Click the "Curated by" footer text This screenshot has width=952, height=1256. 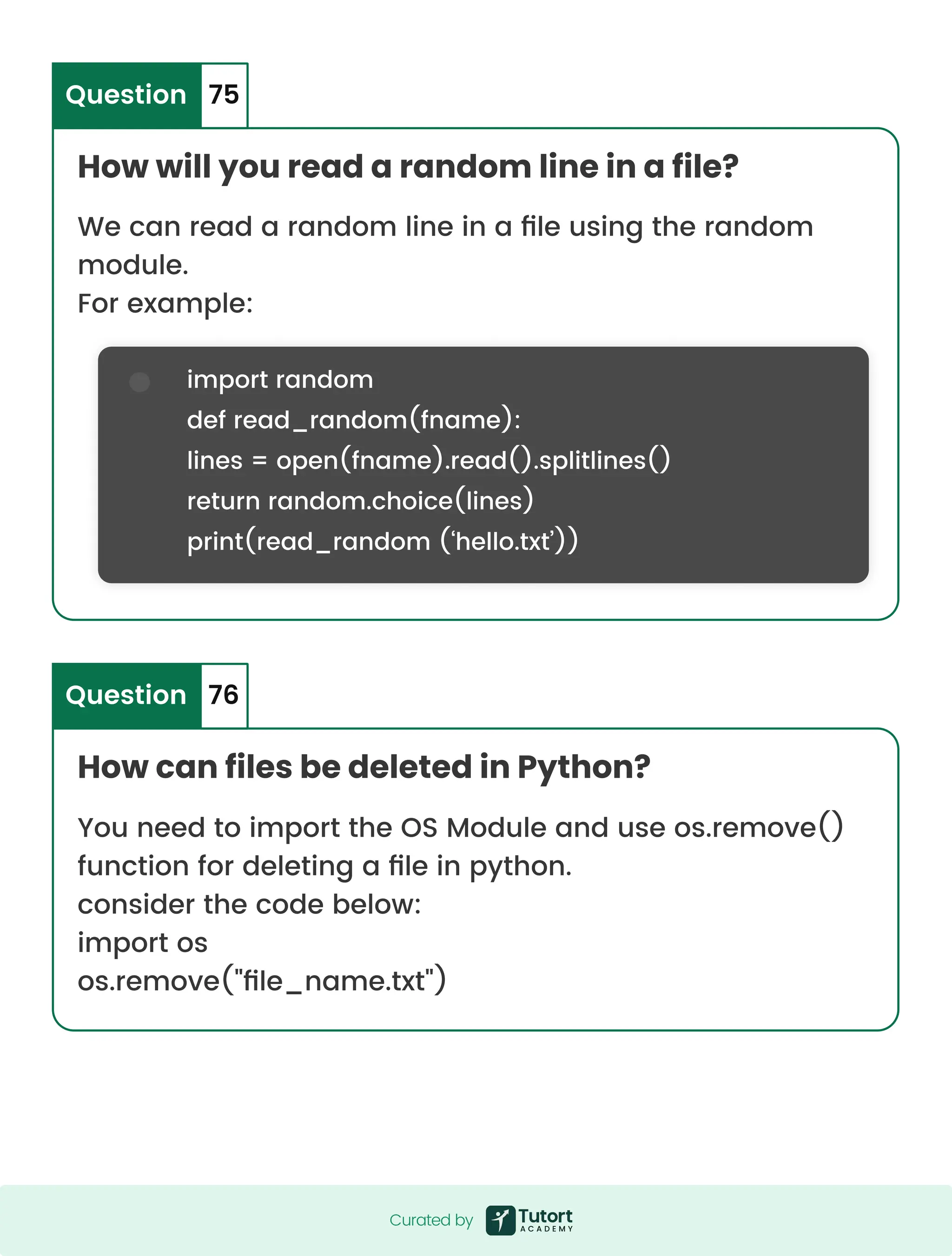click(431, 1220)
